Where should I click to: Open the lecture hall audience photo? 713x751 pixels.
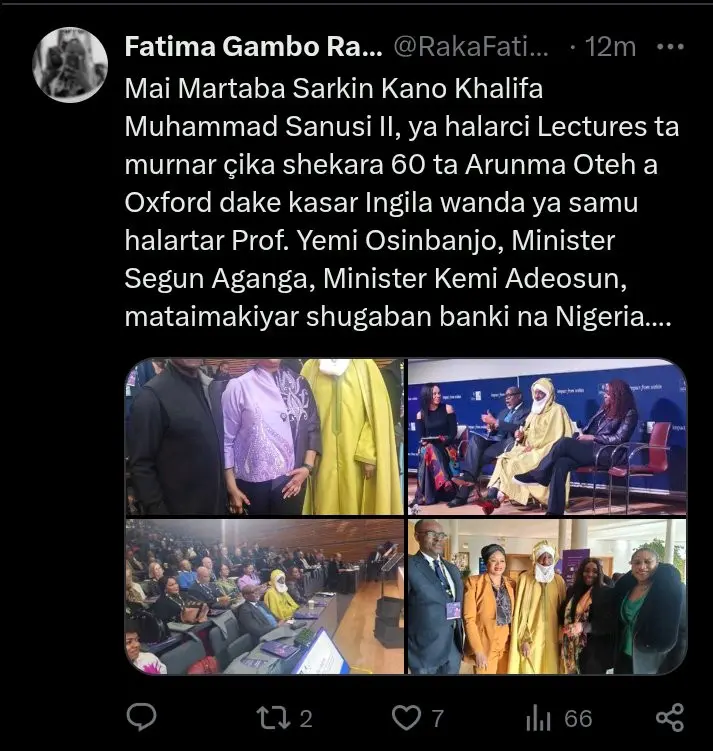click(x=265, y=596)
